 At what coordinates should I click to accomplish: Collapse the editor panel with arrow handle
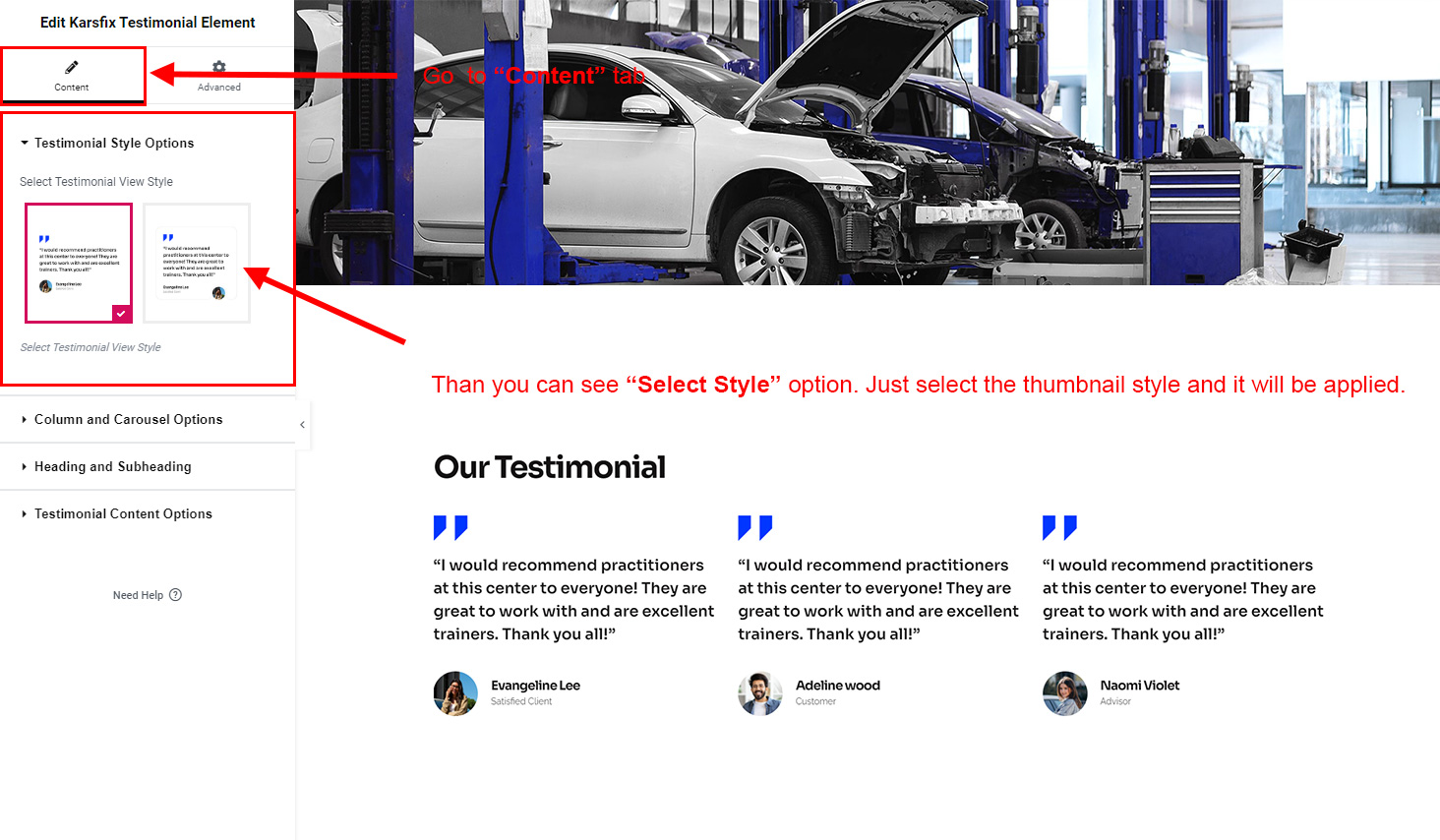click(x=303, y=425)
